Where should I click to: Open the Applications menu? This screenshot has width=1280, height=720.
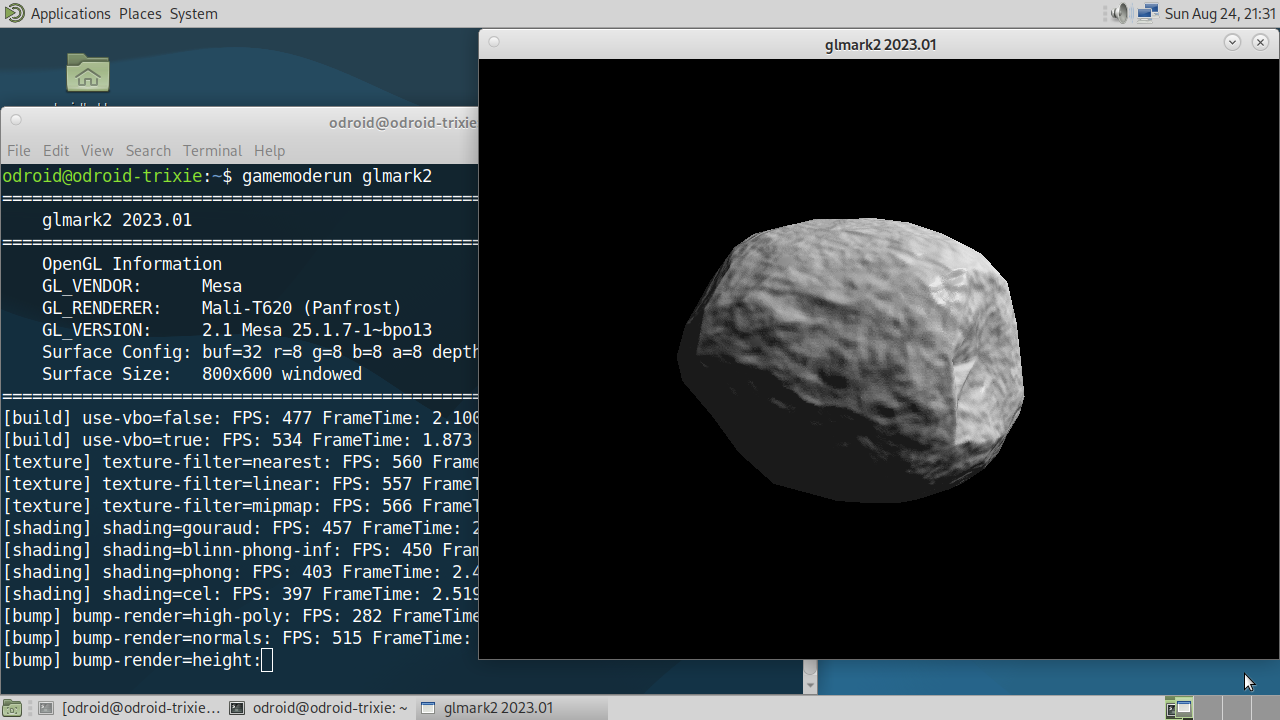tap(70, 14)
